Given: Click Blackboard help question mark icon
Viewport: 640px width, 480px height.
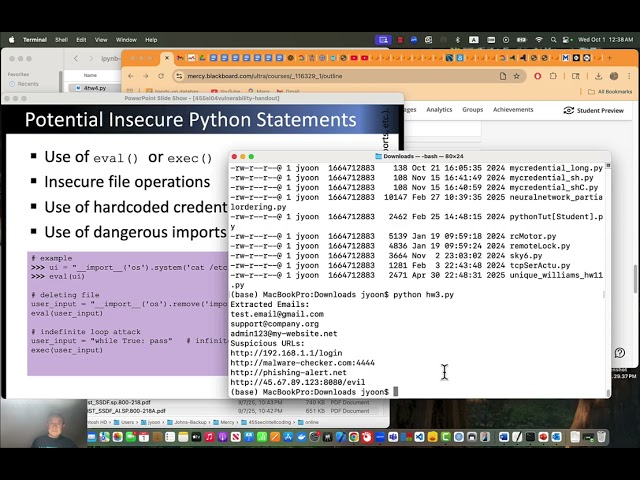Looking at the screenshot, I should point(620,353).
